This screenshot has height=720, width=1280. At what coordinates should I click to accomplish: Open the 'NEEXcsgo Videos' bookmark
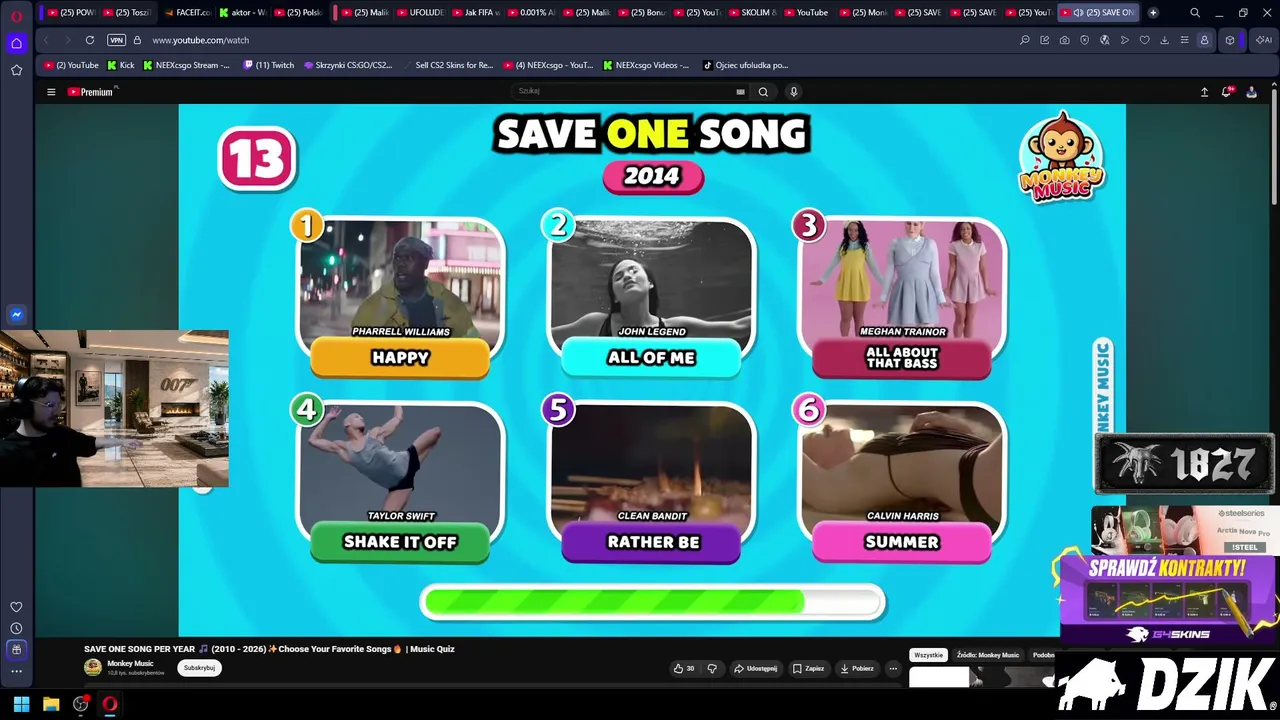(646, 65)
